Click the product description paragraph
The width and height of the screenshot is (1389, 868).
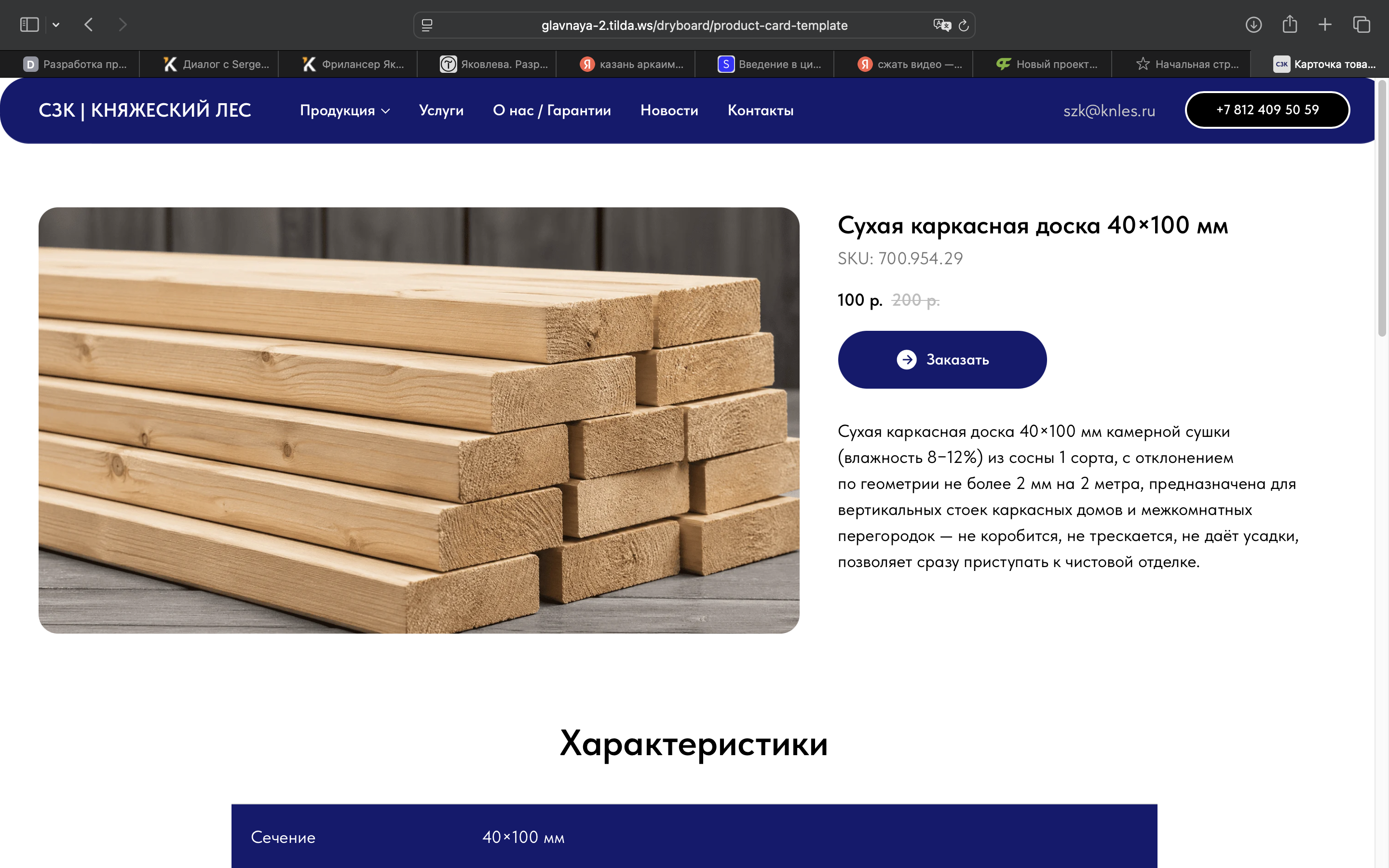[x=1068, y=497]
